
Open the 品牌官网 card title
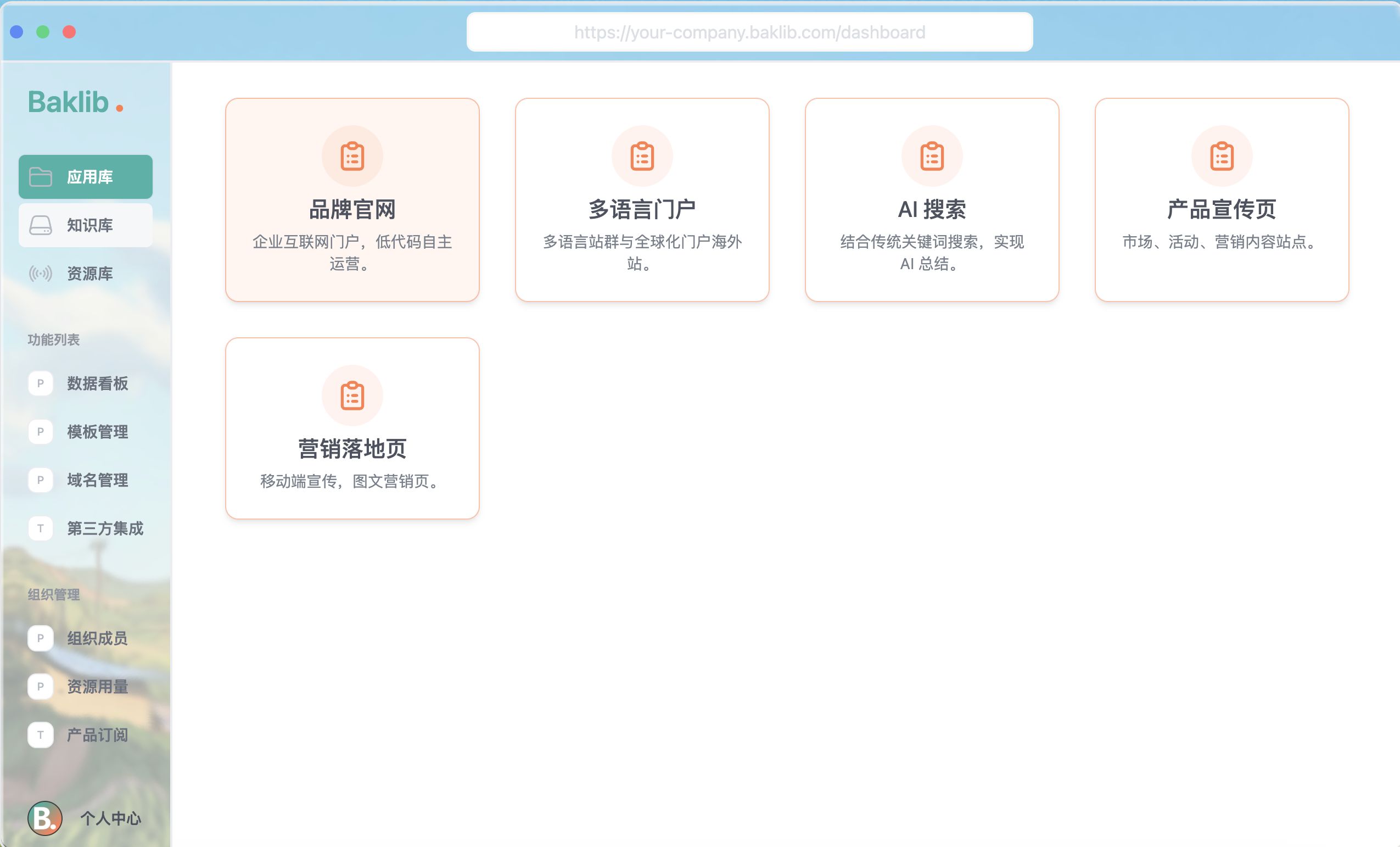click(352, 209)
